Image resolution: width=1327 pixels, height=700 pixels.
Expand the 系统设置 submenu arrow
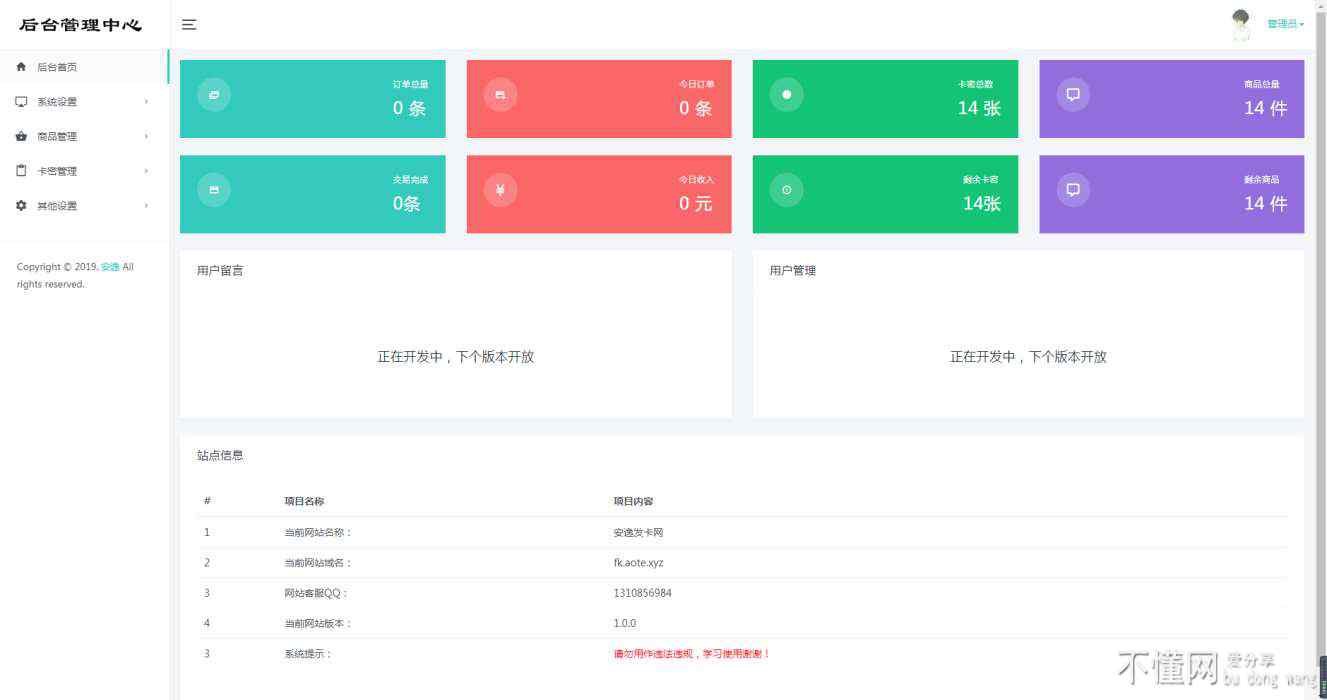pyautogui.click(x=146, y=102)
